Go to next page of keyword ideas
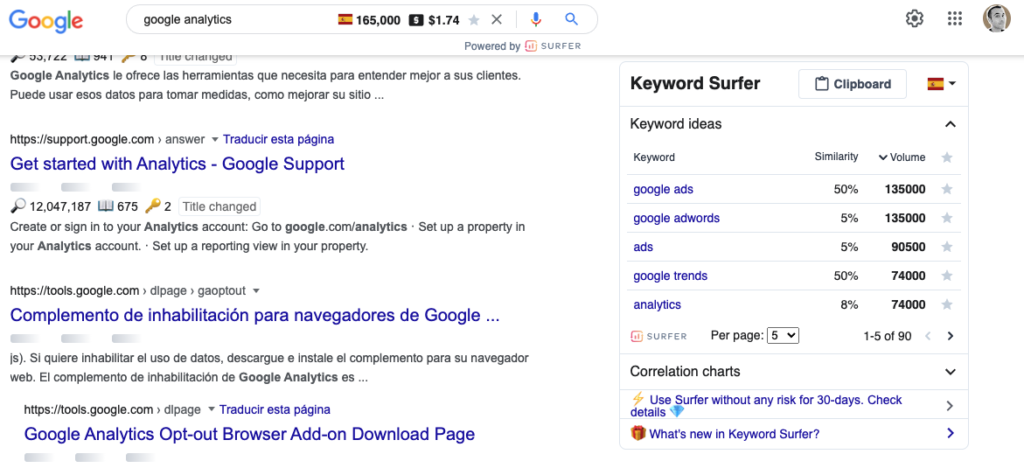 coord(950,336)
